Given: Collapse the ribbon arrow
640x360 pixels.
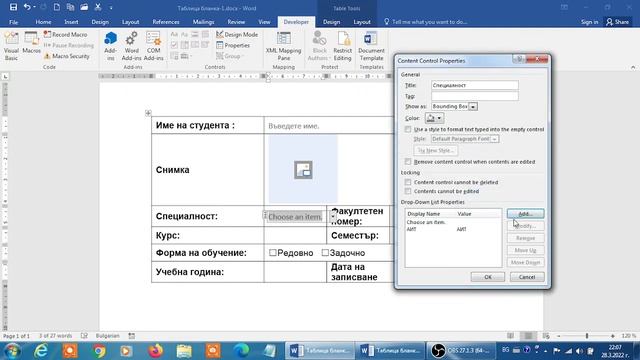Looking at the screenshot, I should coord(633,67).
